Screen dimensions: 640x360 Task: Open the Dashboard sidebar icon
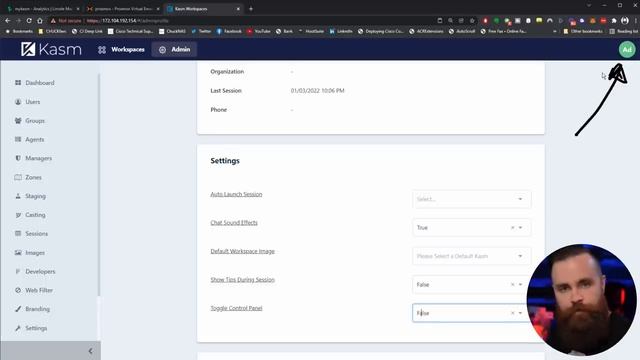tap(18, 82)
